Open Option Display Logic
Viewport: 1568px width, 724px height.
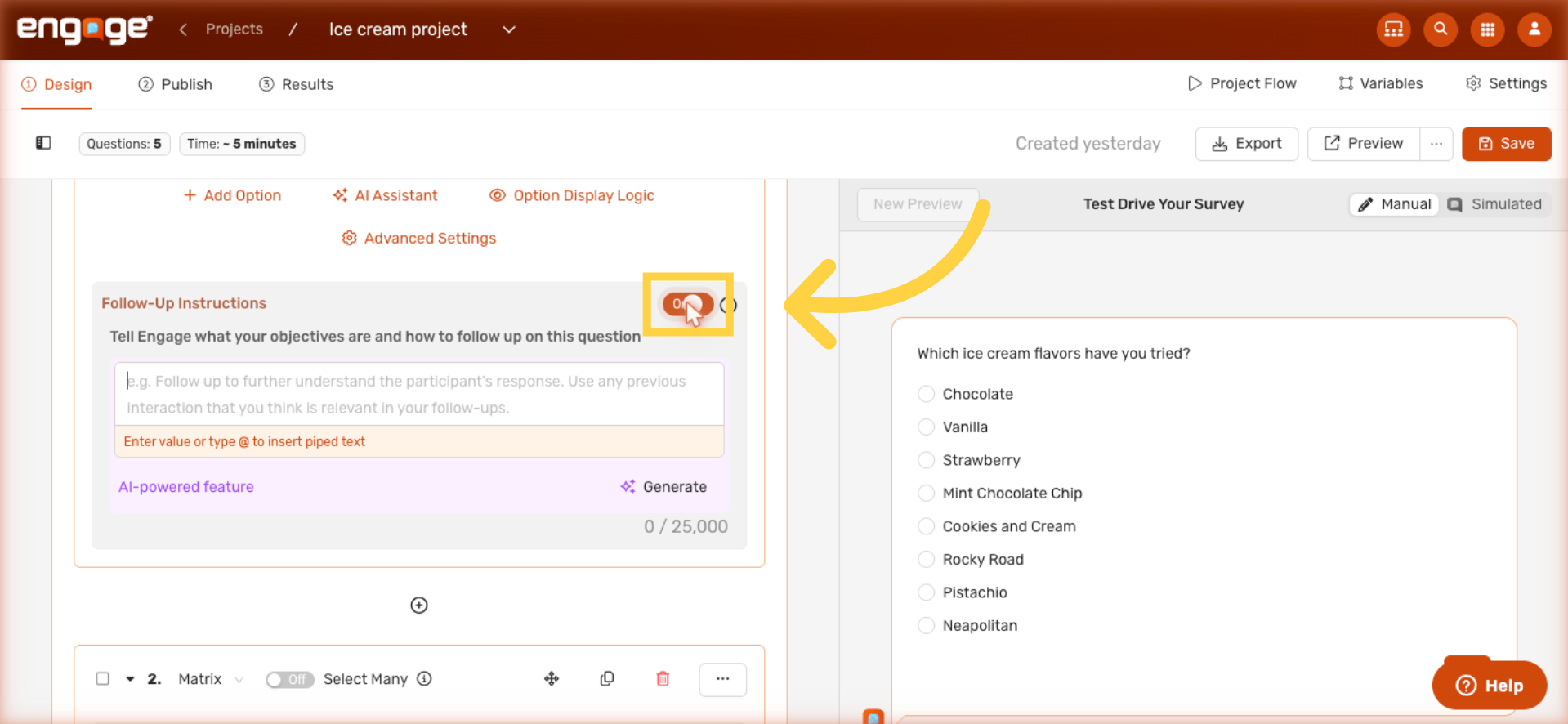[x=572, y=195]
